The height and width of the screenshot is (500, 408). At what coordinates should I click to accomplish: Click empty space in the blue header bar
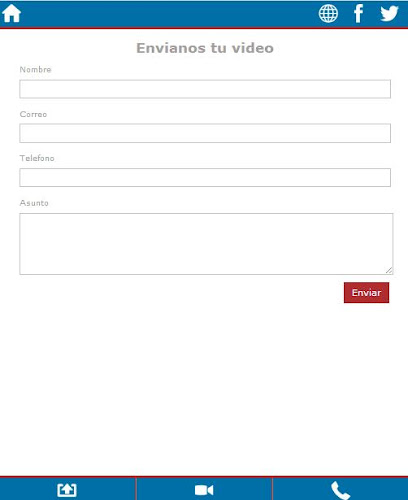click(167, 14)
